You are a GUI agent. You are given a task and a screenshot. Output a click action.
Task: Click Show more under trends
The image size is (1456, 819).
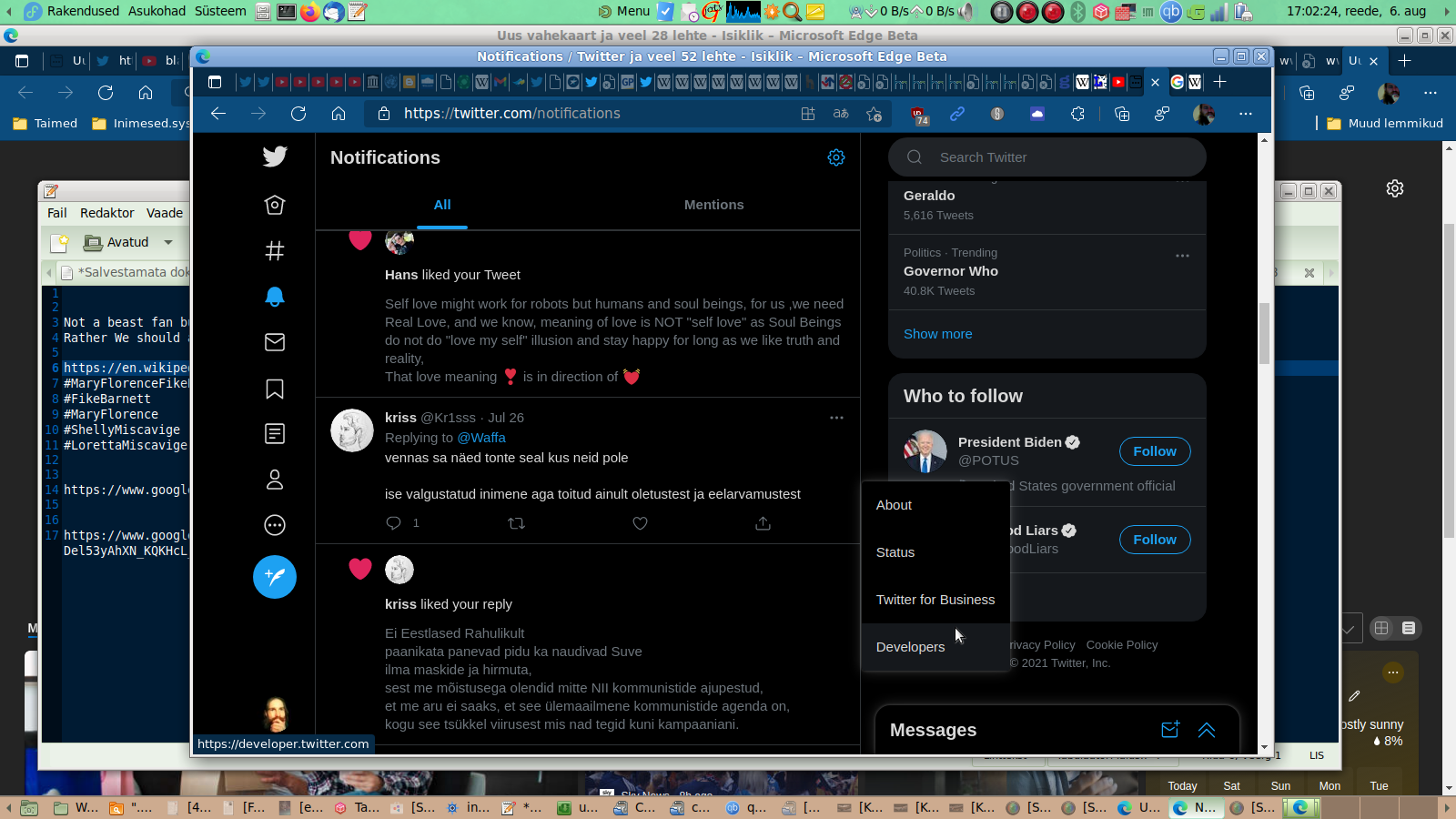pos(938,334)
